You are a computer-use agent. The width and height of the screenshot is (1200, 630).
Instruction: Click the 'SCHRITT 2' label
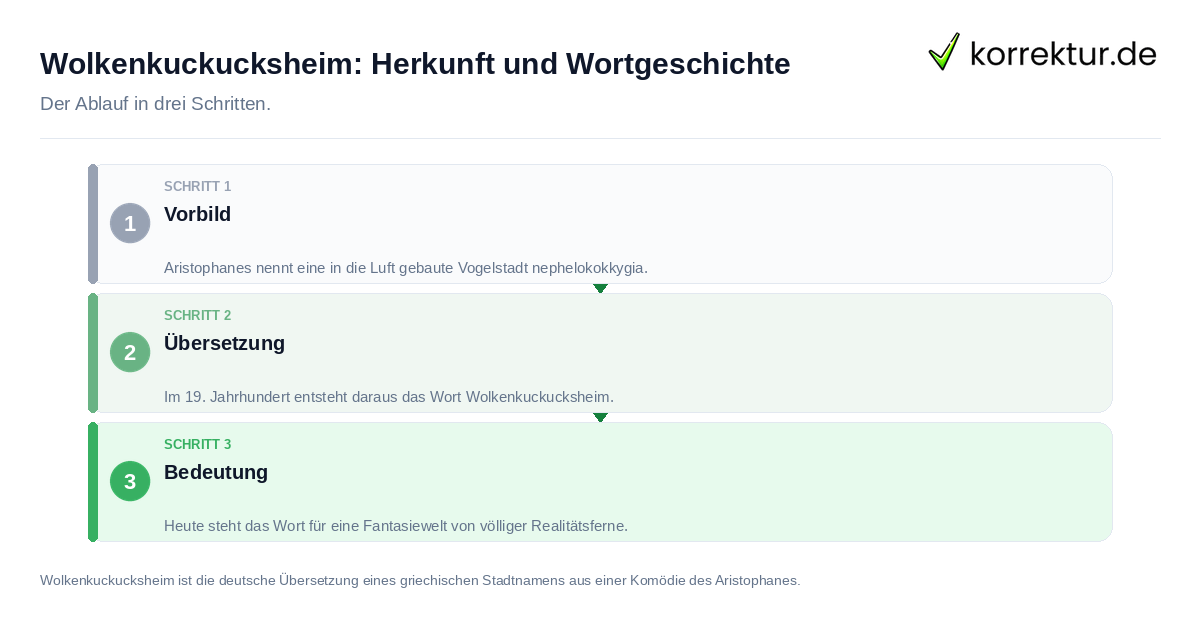198,316
